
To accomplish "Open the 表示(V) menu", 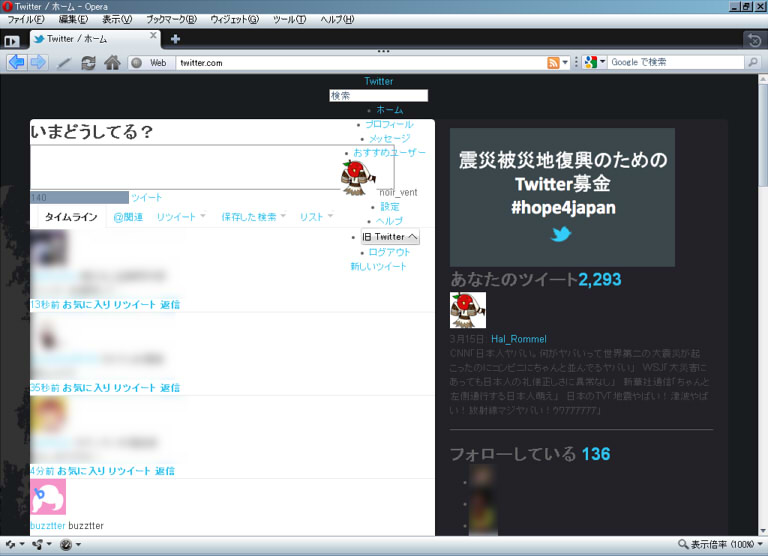I will 117,20.
